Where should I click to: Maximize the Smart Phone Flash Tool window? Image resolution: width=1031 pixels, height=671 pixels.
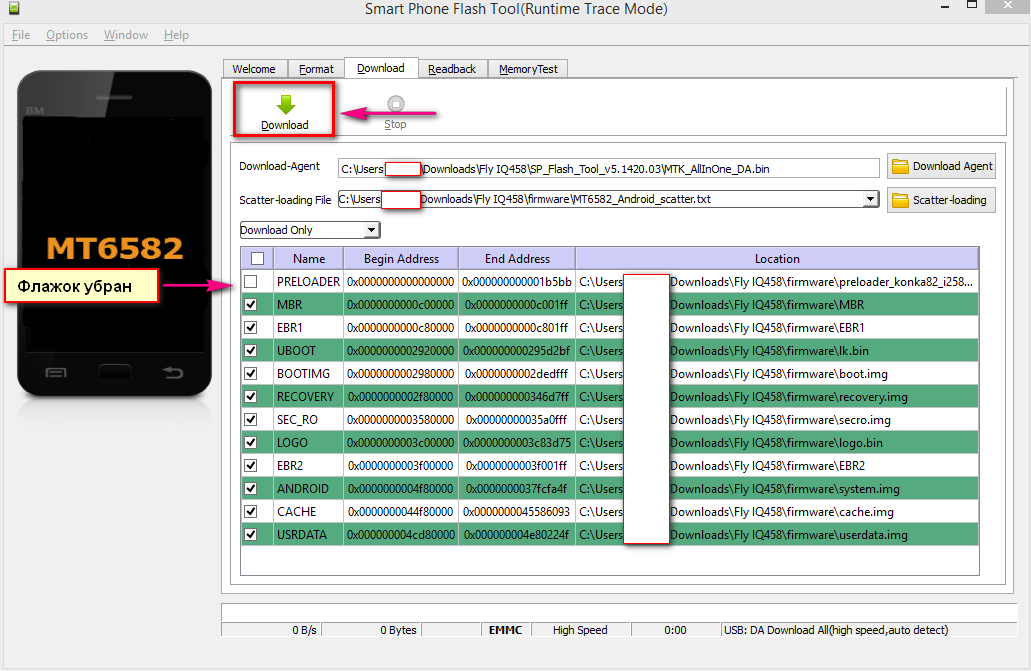[x=972, y=5]
